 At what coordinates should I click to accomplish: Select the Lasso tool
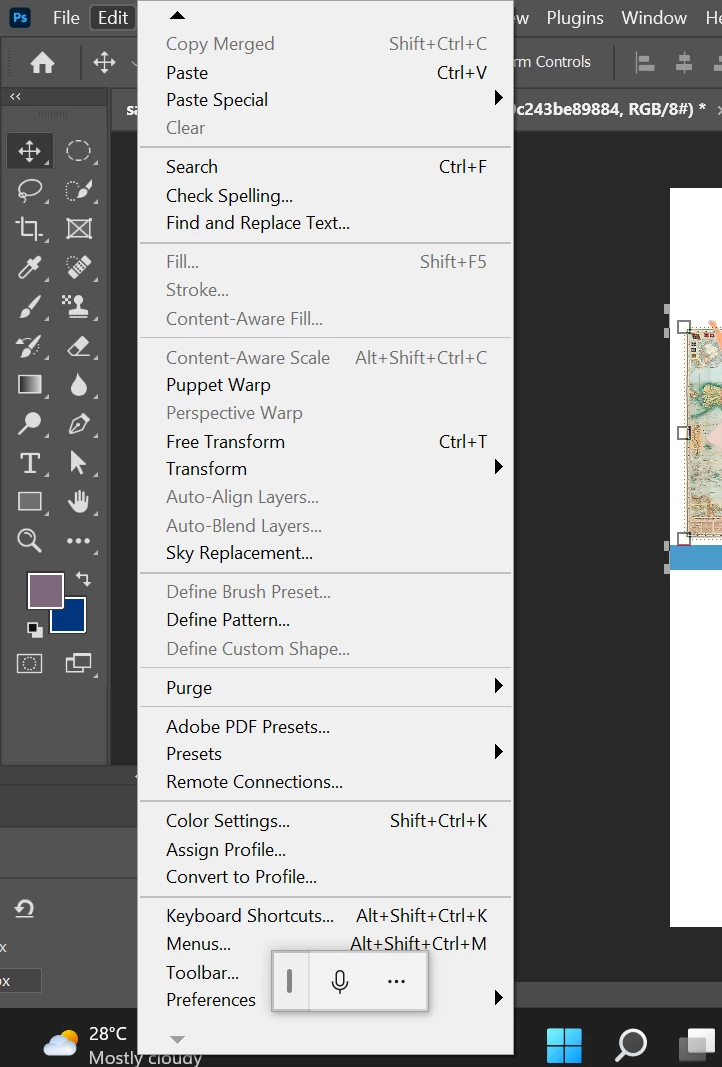coord(29,190)
